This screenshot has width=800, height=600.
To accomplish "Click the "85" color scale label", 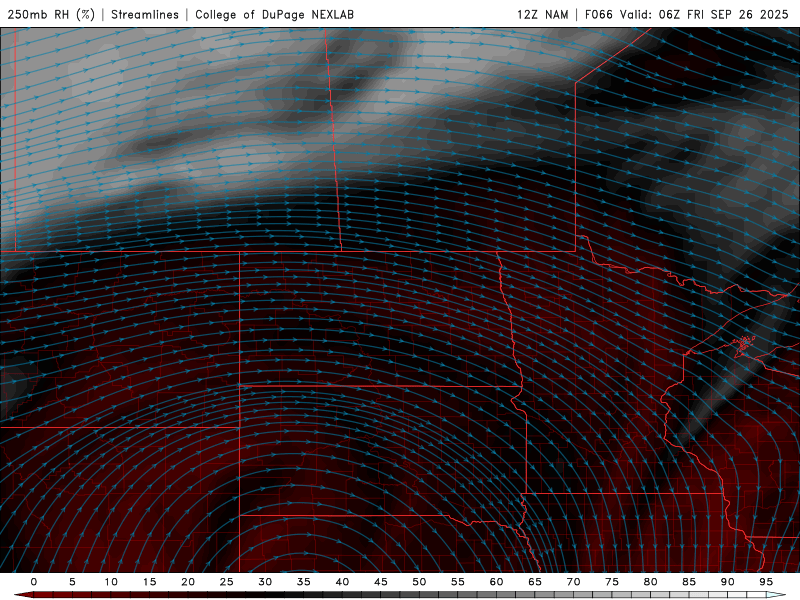I will (x=689, y=582).
